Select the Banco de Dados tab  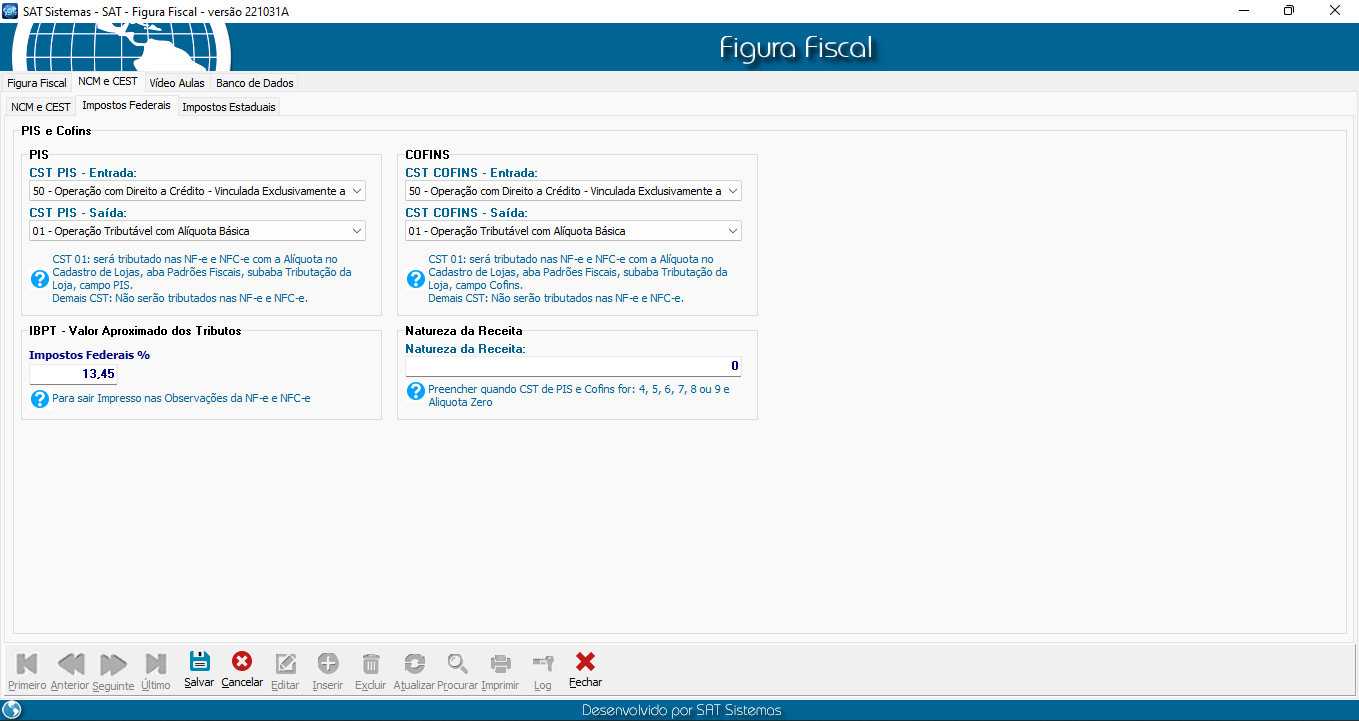click(x=255, y=83)
